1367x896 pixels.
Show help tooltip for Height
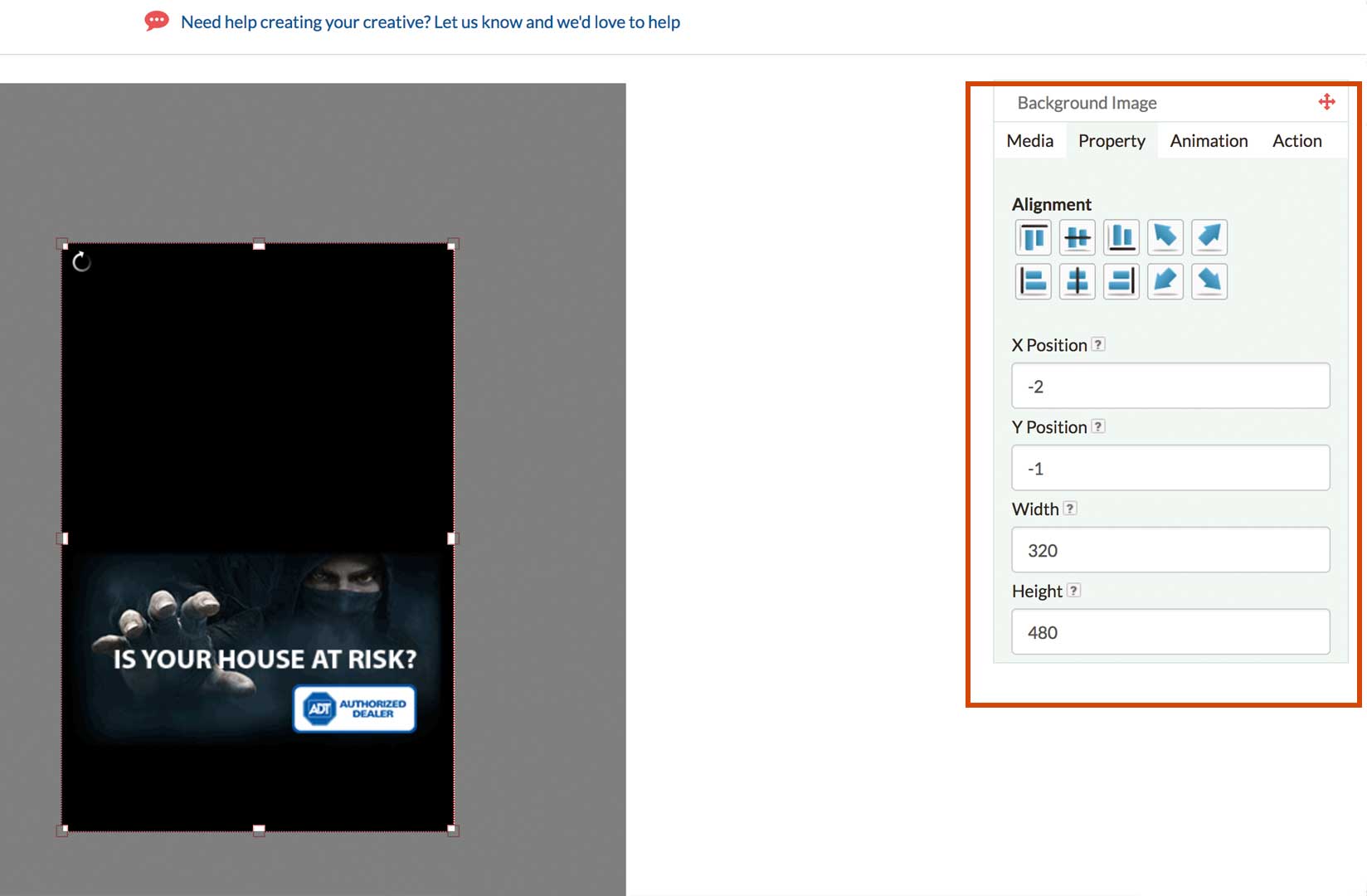(x=1073, y=591)
